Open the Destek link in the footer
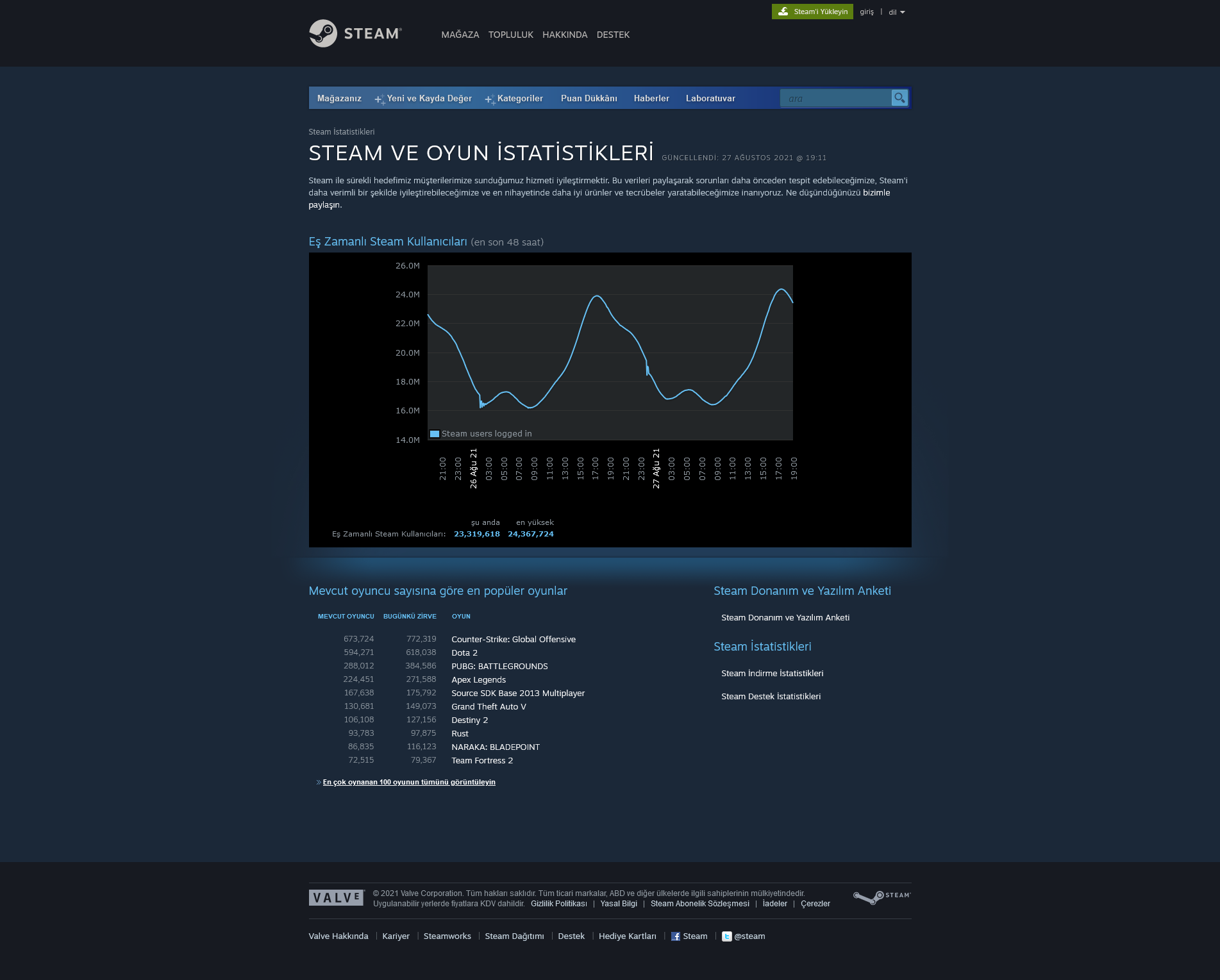The image size is (1220, 980). [x=571, y=936]
